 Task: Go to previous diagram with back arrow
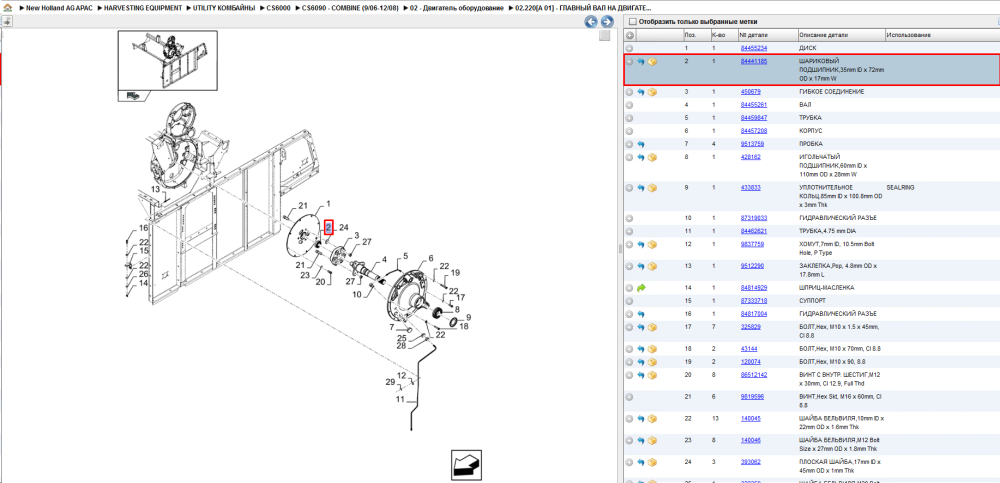[591, 22]
